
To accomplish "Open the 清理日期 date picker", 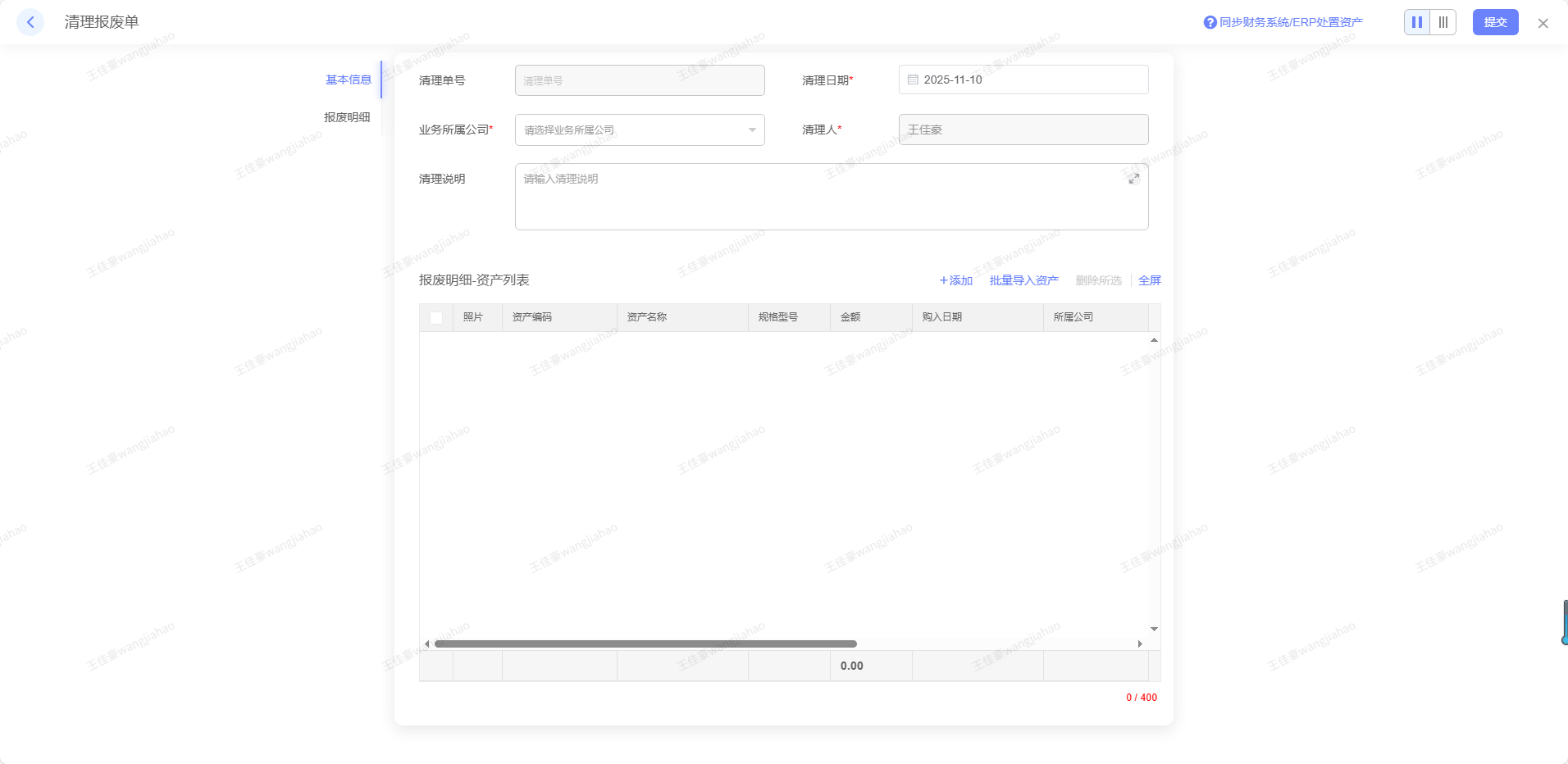I will click(1023, 80).
